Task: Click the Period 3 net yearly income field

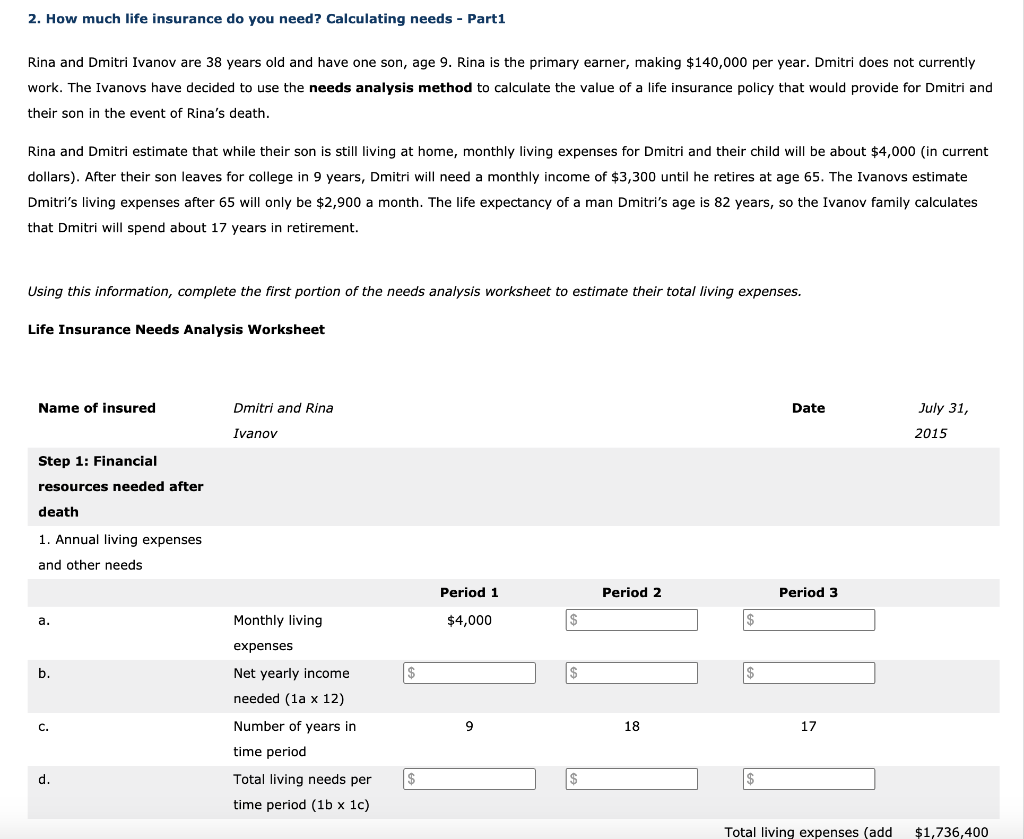Action: (809, 672)
